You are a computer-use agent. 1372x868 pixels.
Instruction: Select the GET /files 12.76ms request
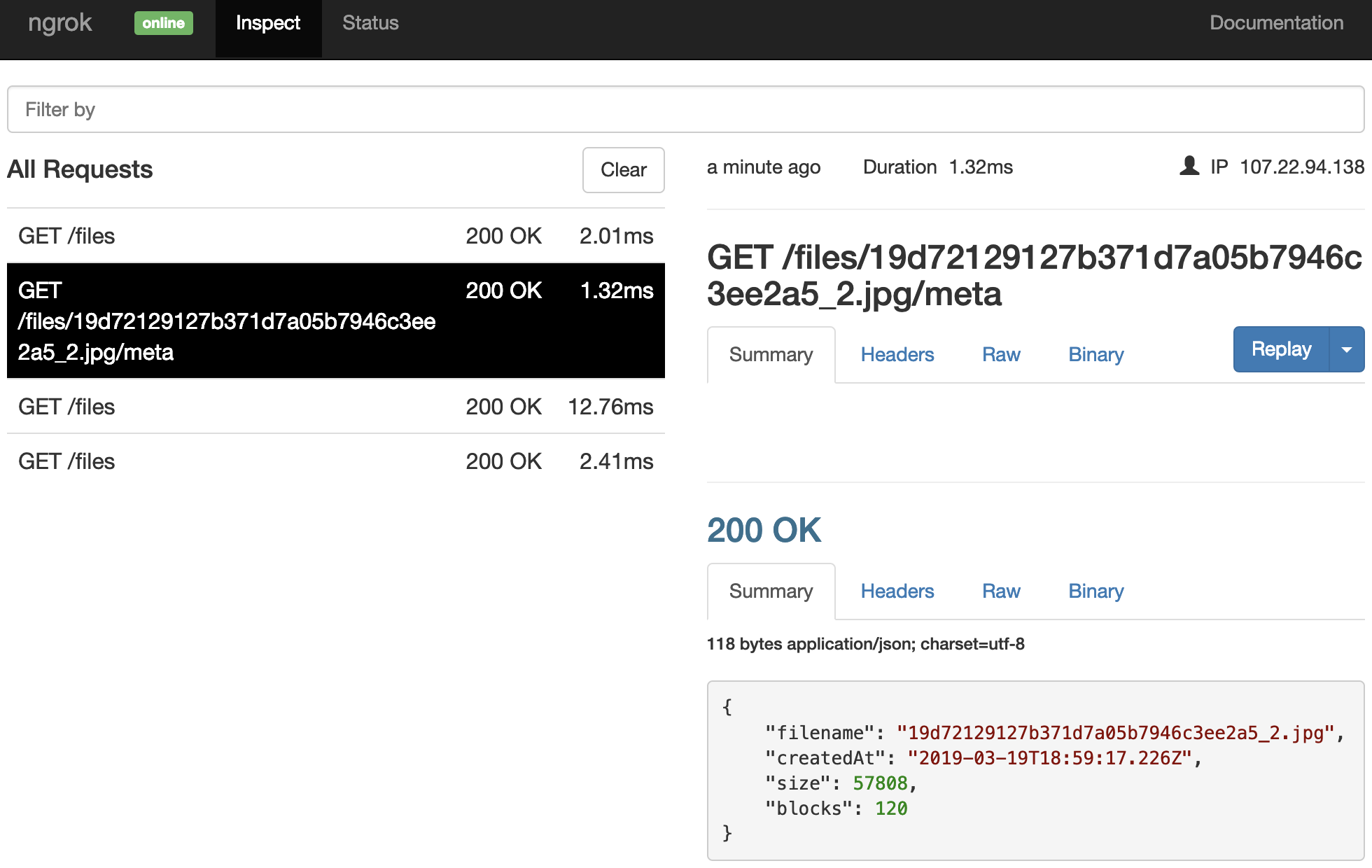(x=335, y=407)
